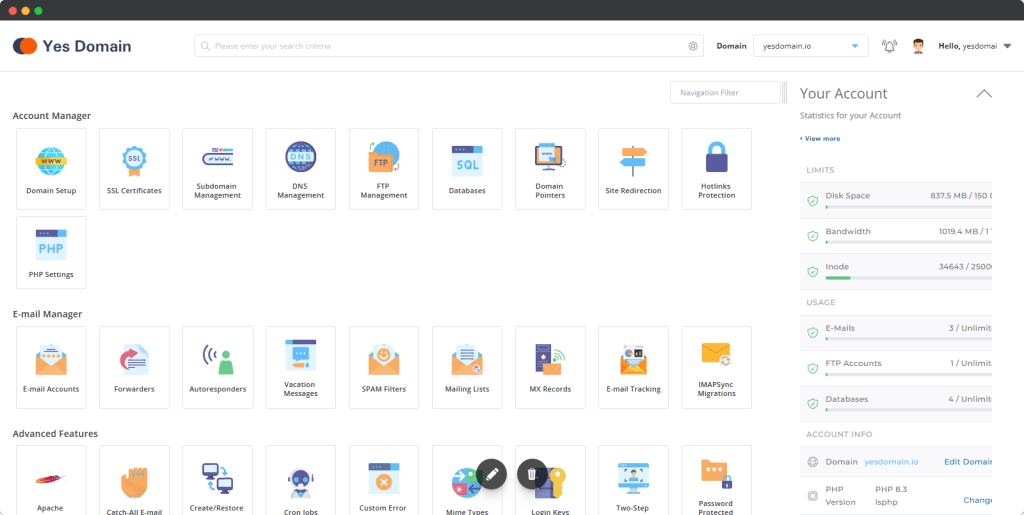This screenshot has width=1024, height=515.
Task: Open Domain Setup
Action: [x=51, y=169]
